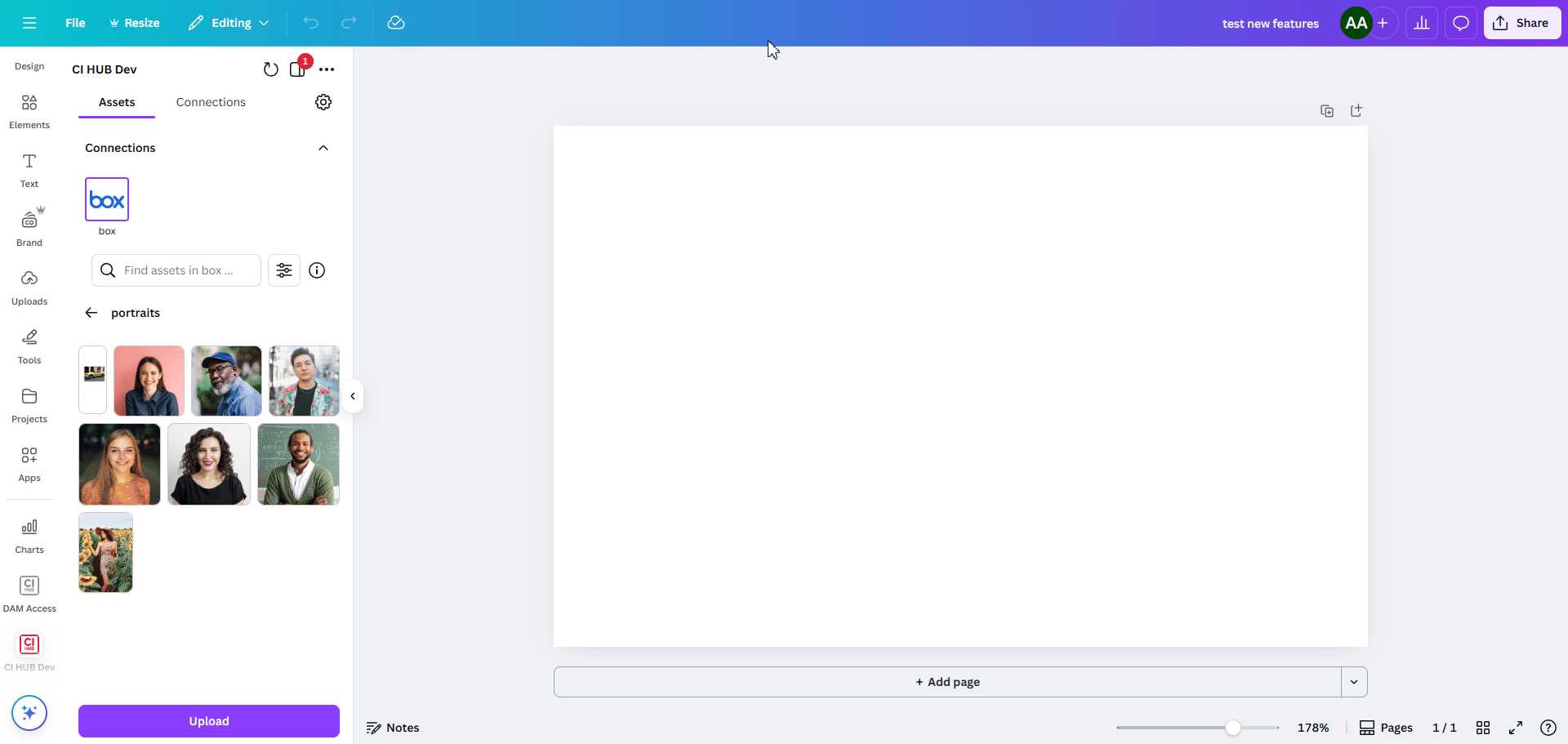Open asset filter options
The width and height of the screenshot is (1568, 744).
coord(284,270)
